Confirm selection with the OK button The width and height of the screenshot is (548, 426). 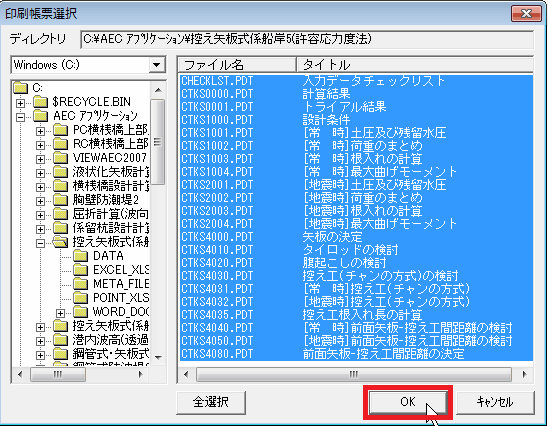click(x=408, y=402)
